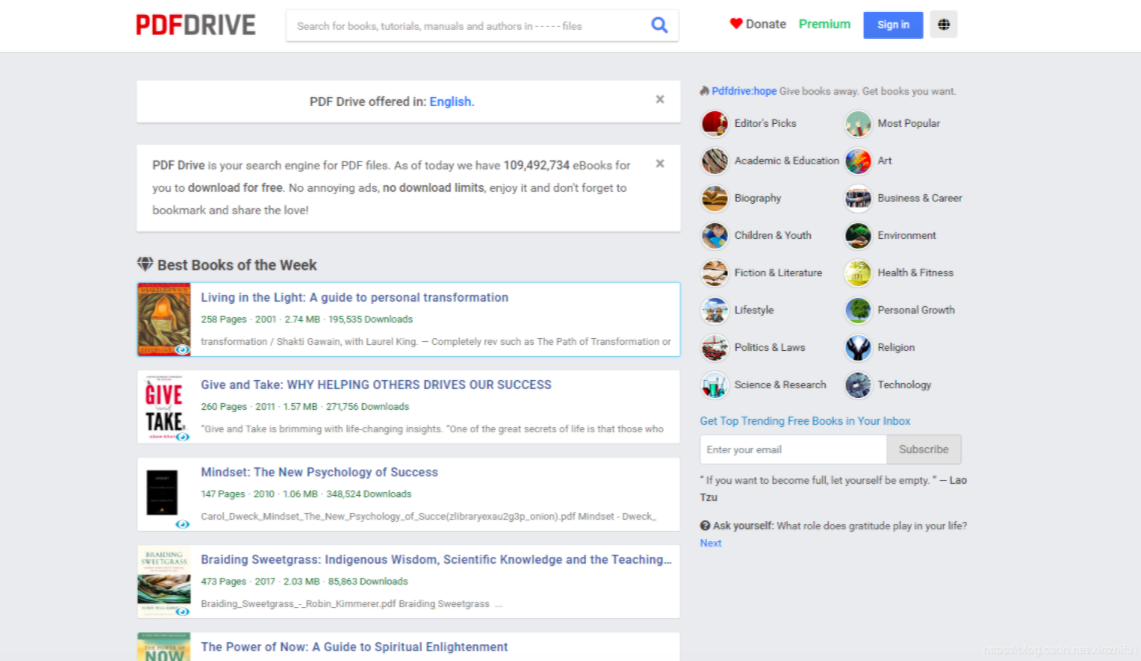The height and width of the screenshot is (661, 1141).
Task: Preview Braiding Sweetgrass eye icon
Action: (x=183, y=611)
